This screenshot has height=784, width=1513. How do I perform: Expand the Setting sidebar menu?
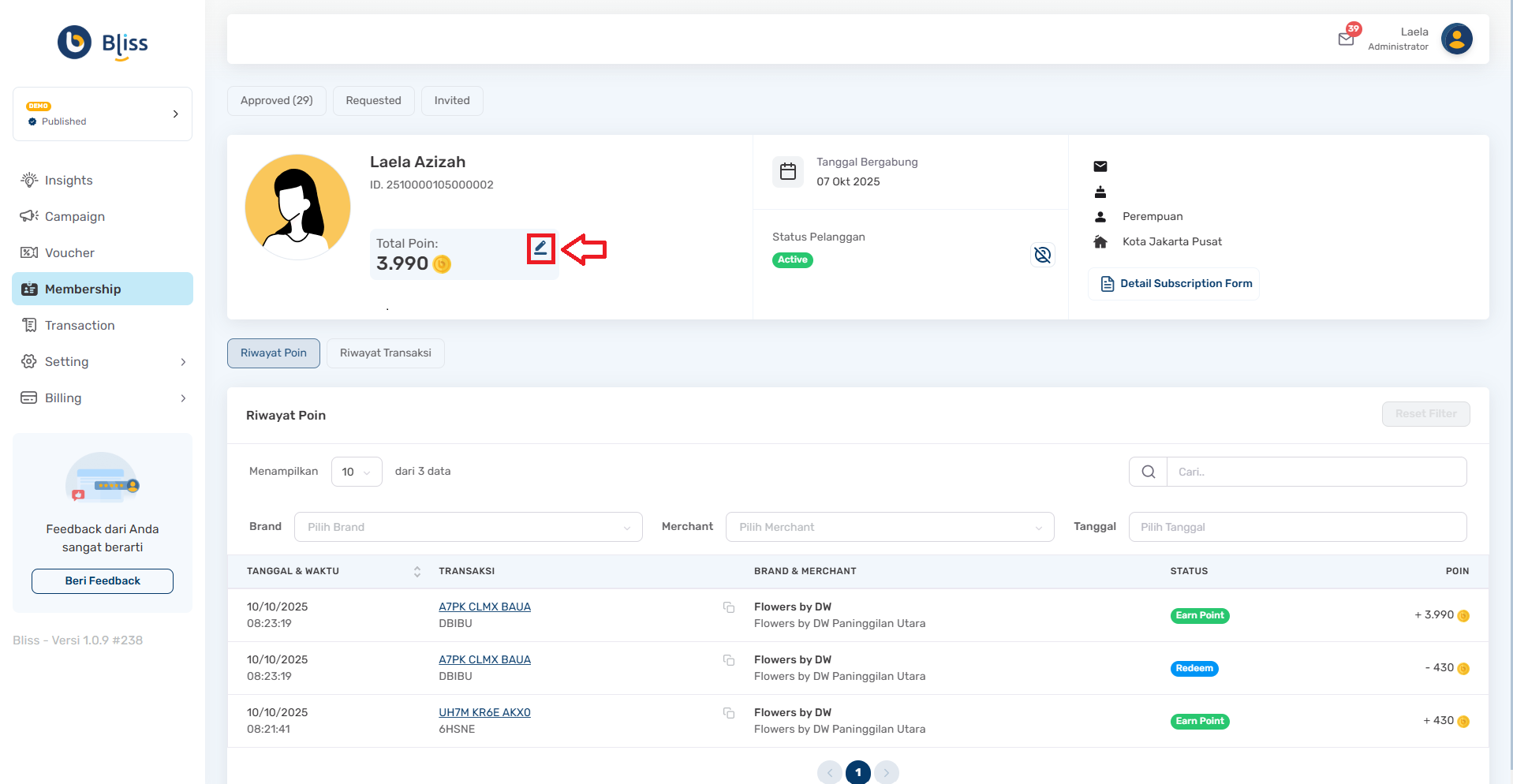coord(103,362)
